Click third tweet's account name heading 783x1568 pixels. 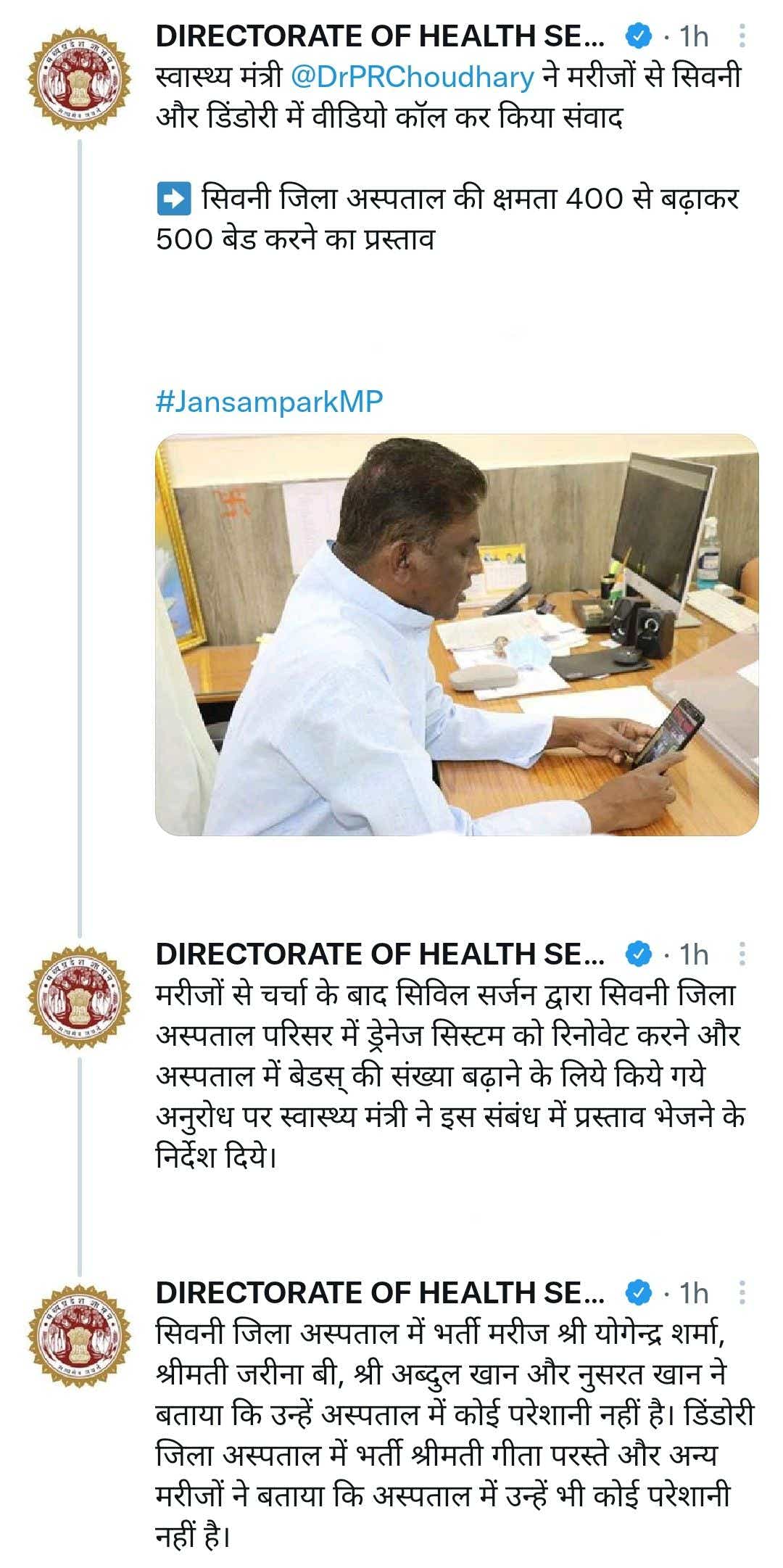[380, 1293]
